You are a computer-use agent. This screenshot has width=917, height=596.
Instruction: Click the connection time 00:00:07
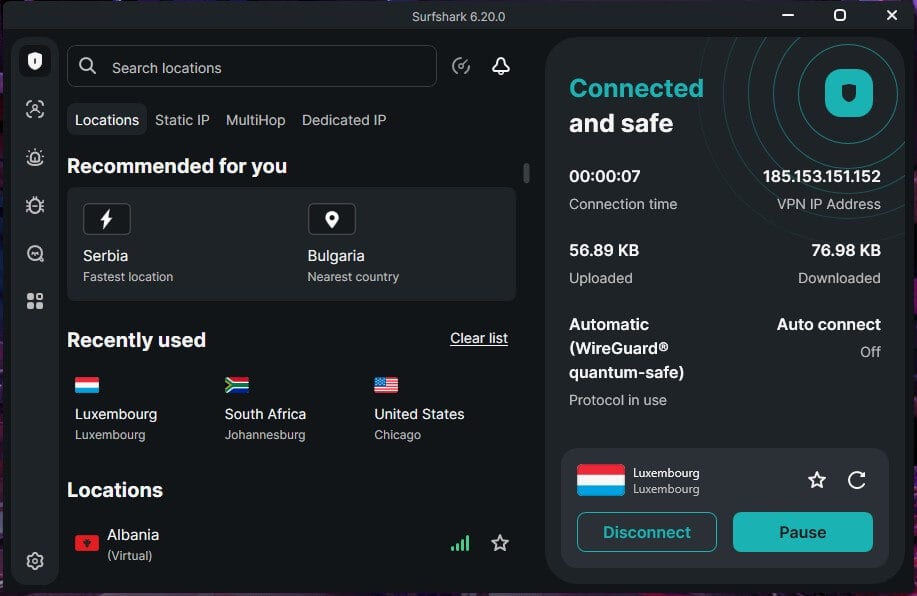(x=605, y=176)
